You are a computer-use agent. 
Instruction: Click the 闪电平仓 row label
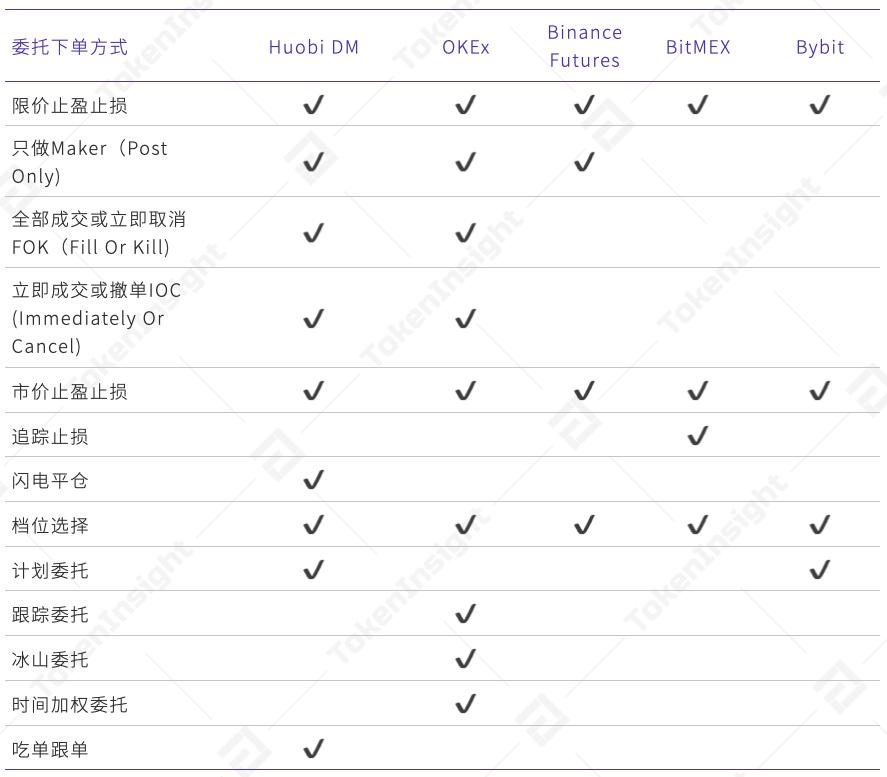(50, 481)
